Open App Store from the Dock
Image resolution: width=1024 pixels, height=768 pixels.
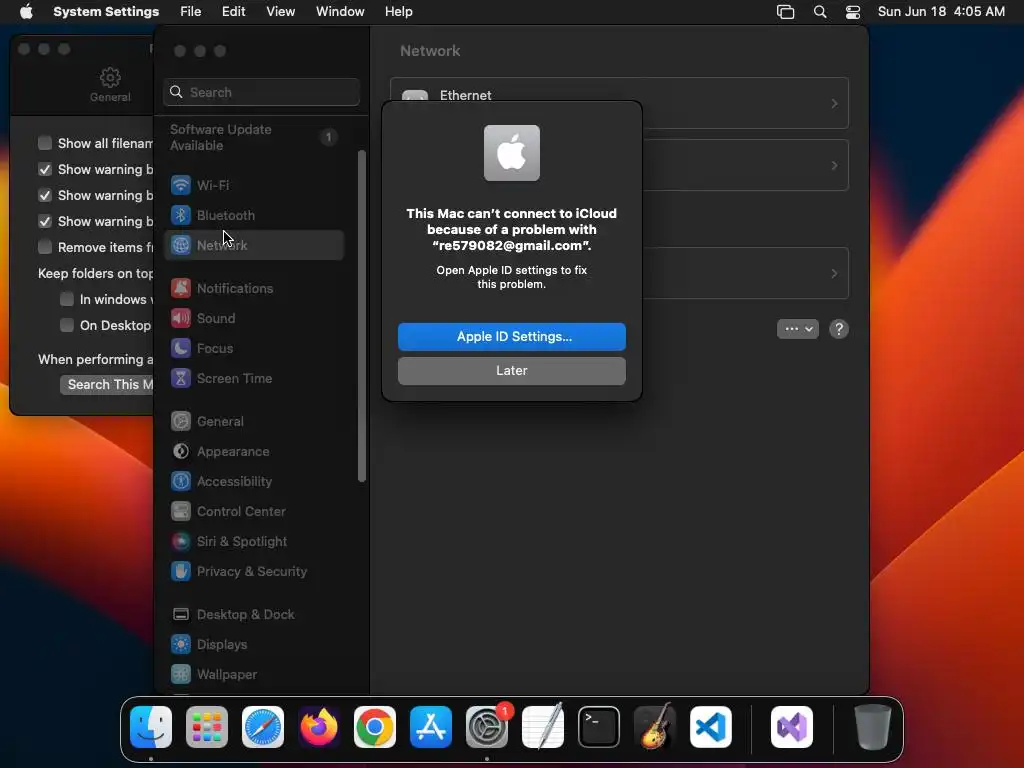pyautogui.click(x=431, y=727)
